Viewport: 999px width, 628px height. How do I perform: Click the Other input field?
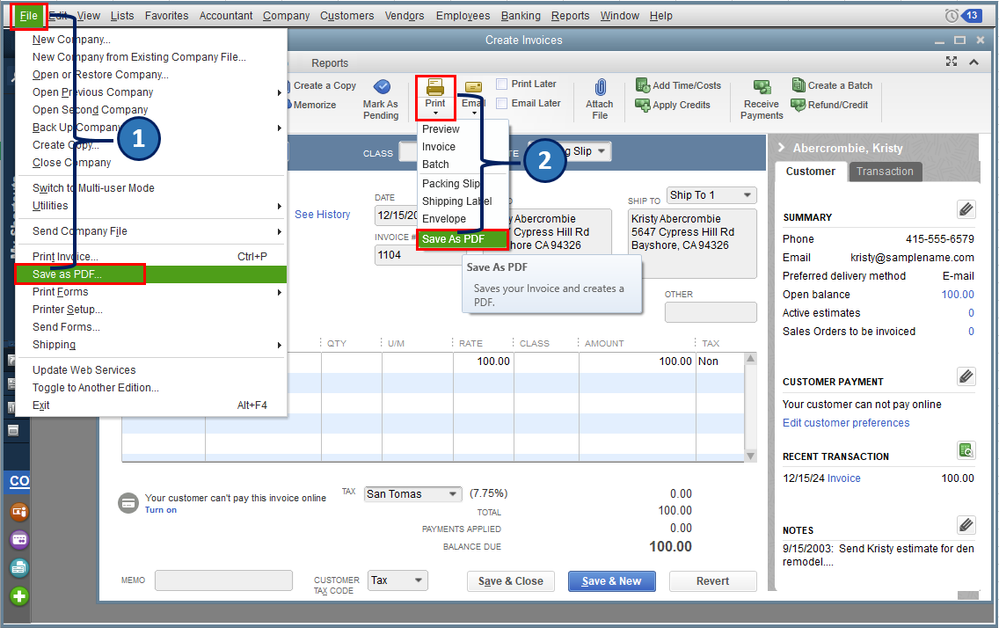710,312
